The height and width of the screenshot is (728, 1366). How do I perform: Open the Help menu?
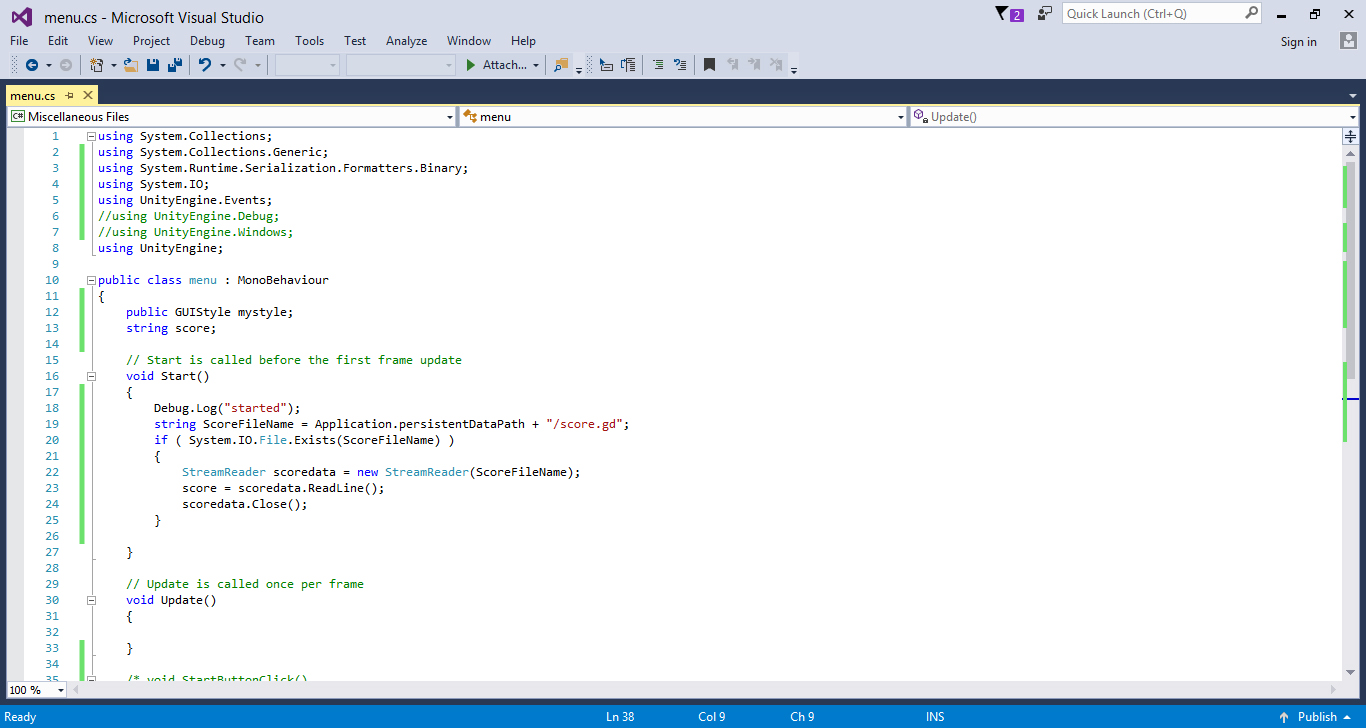click(523, 41)
